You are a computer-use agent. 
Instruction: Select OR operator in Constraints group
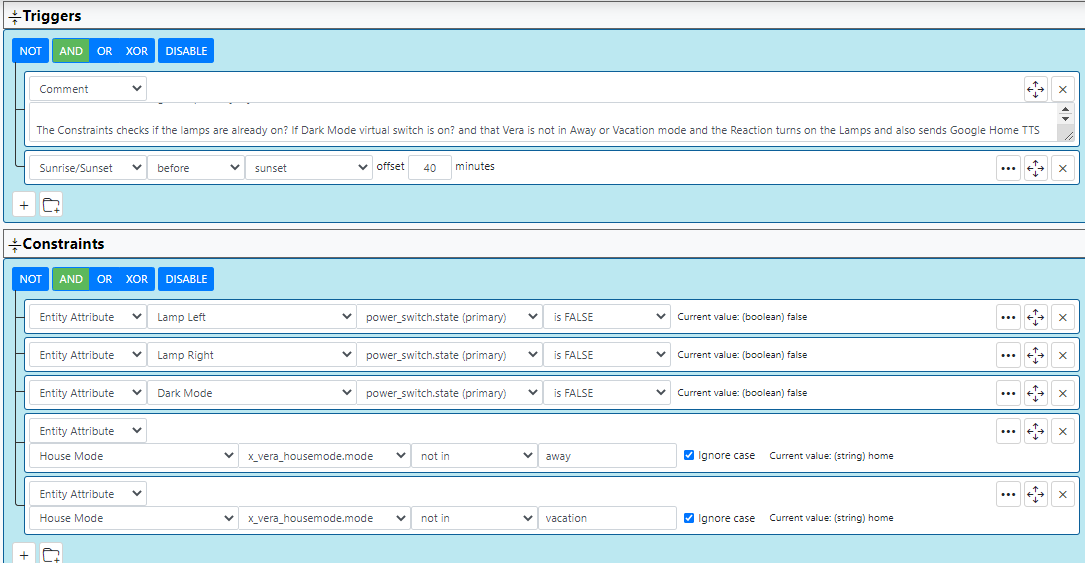104,279
